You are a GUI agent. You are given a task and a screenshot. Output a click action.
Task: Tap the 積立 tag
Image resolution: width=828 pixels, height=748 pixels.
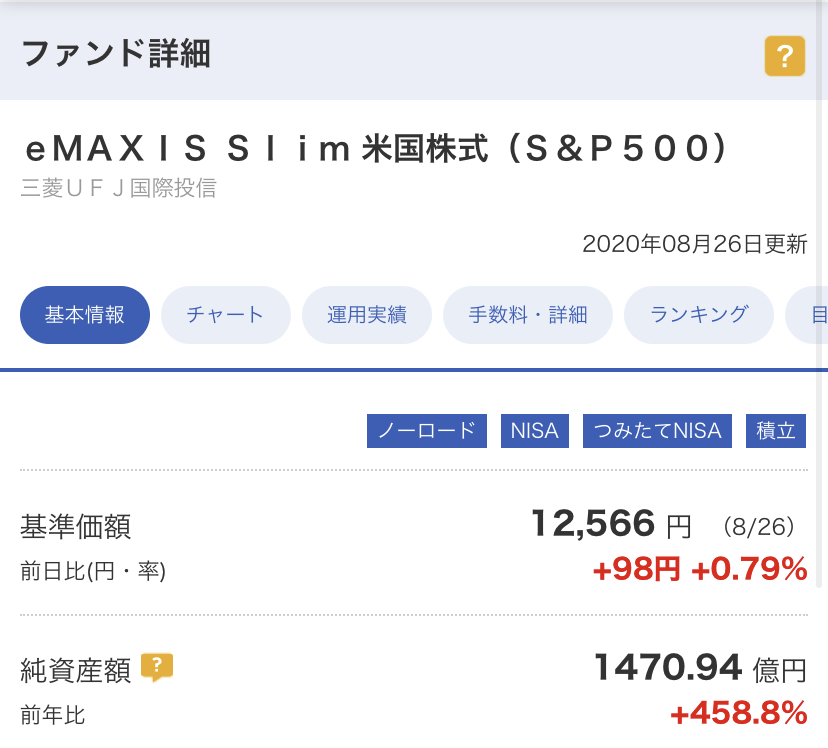(776, 431)
